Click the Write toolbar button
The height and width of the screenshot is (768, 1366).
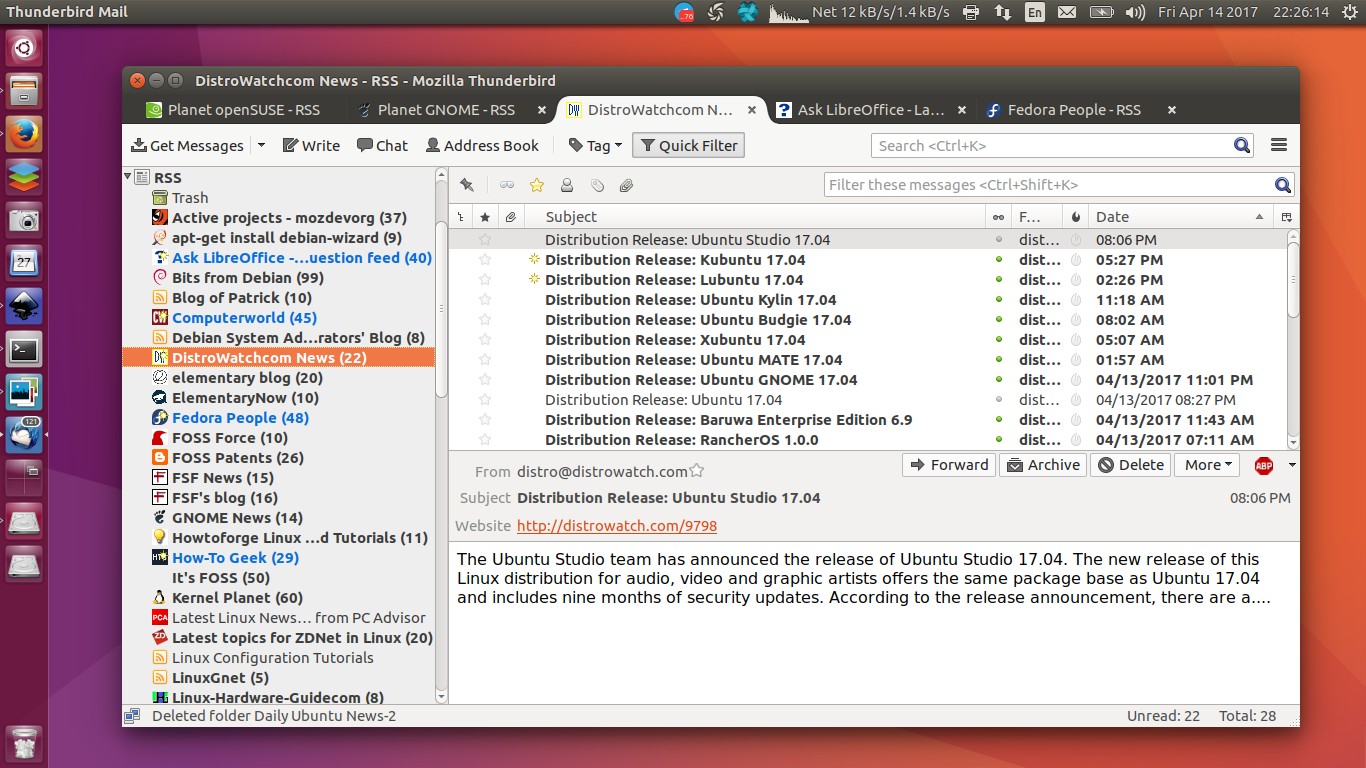(311, 145)
